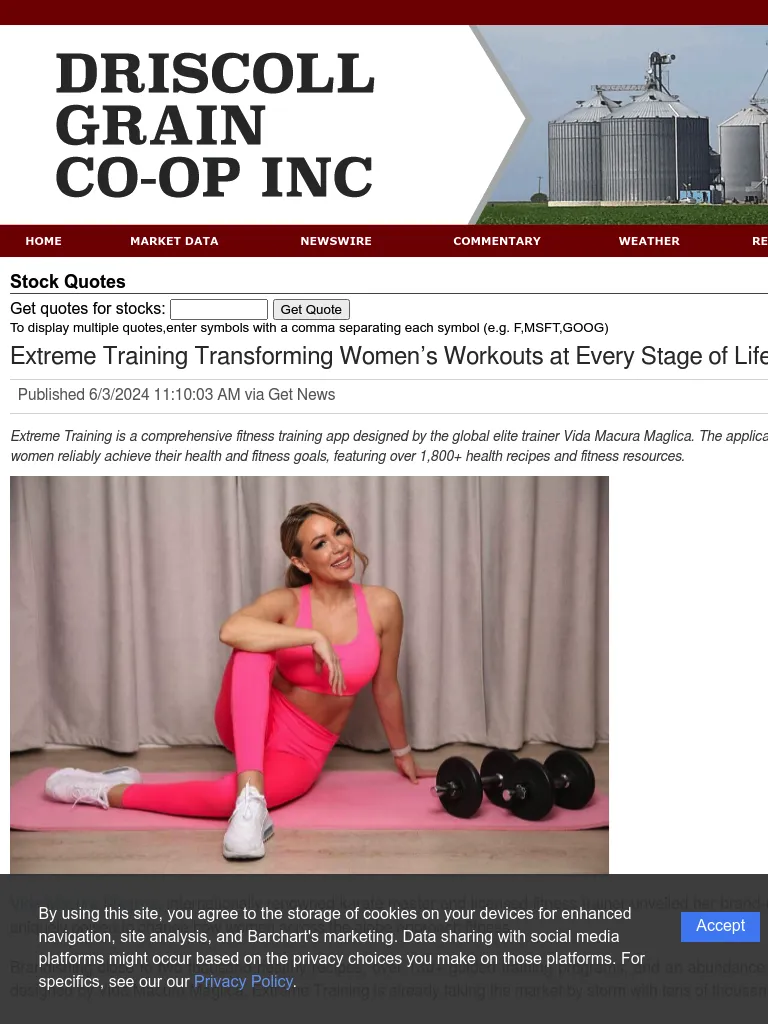Click the Get Quote button
This screenshot has width=768, height=1024.
point(311,309)
